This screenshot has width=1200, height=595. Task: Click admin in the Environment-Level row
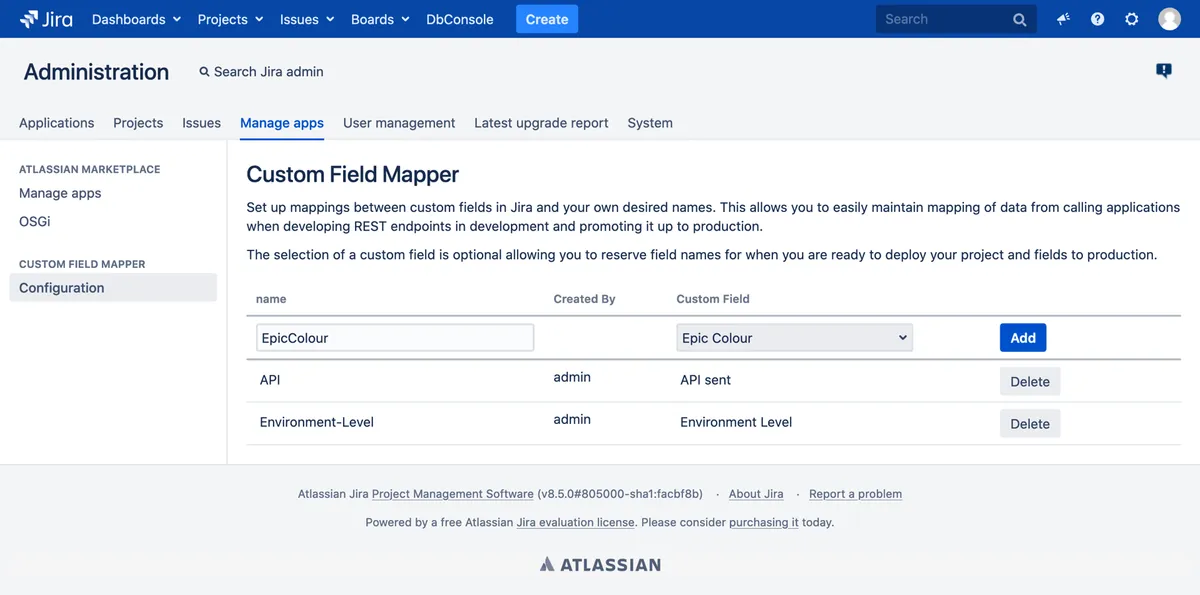click(x=572, y=419)
